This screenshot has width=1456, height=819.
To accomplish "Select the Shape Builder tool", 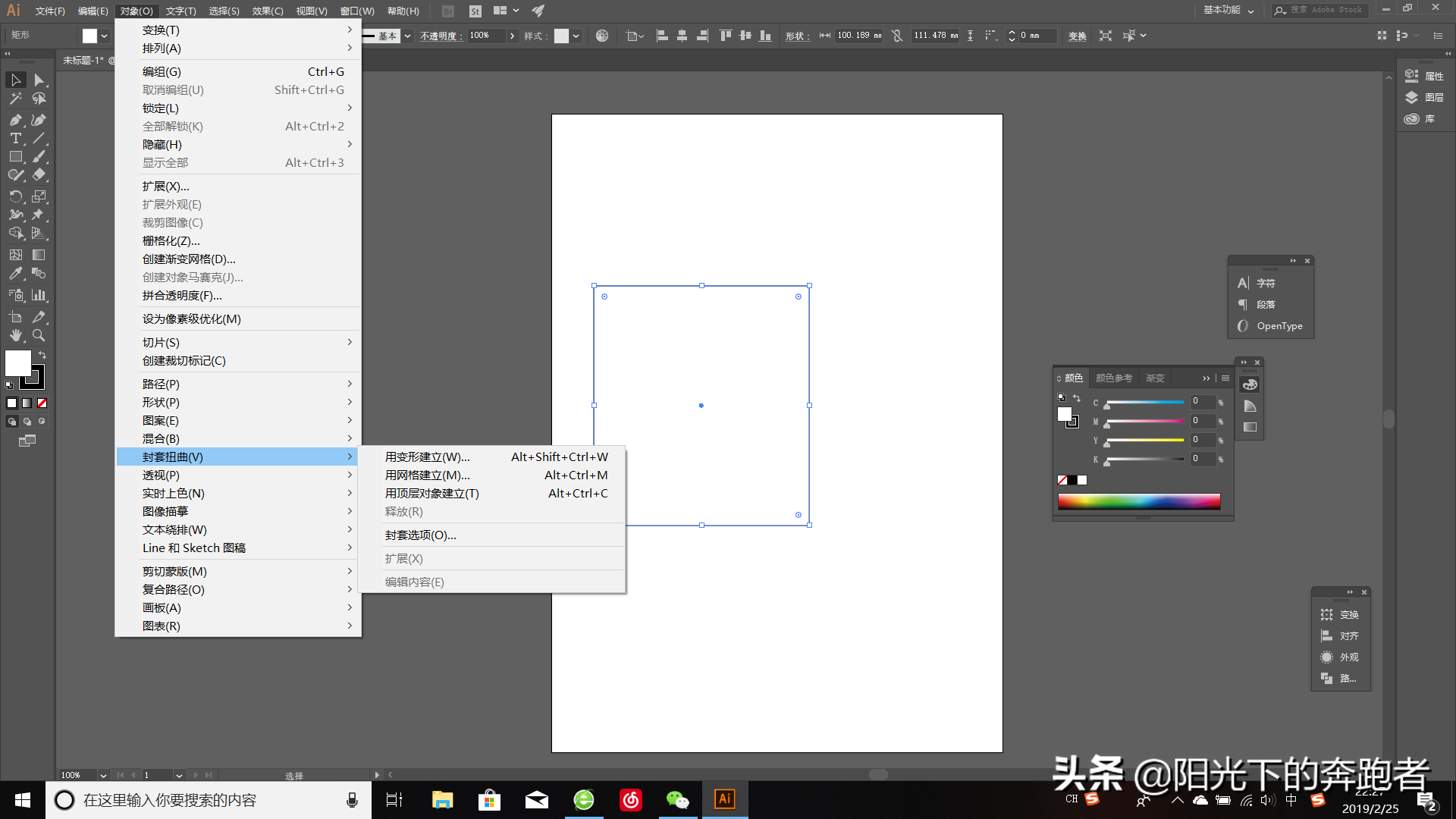I will [x=16, y=233].
